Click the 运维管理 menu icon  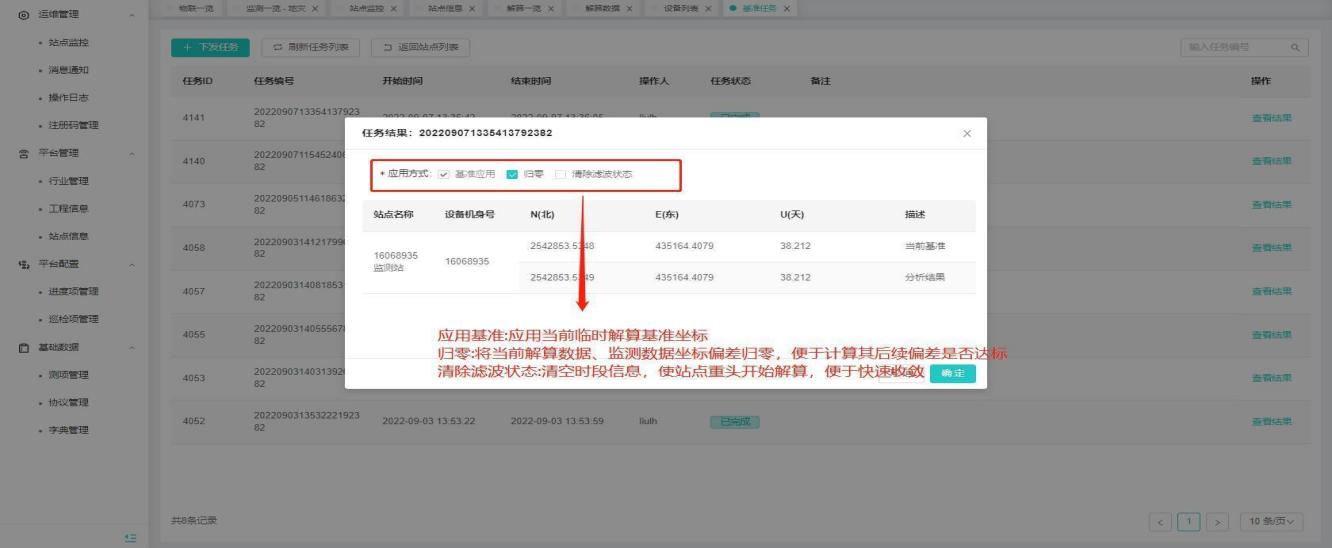pyautogui.click(x=23, y=15)
